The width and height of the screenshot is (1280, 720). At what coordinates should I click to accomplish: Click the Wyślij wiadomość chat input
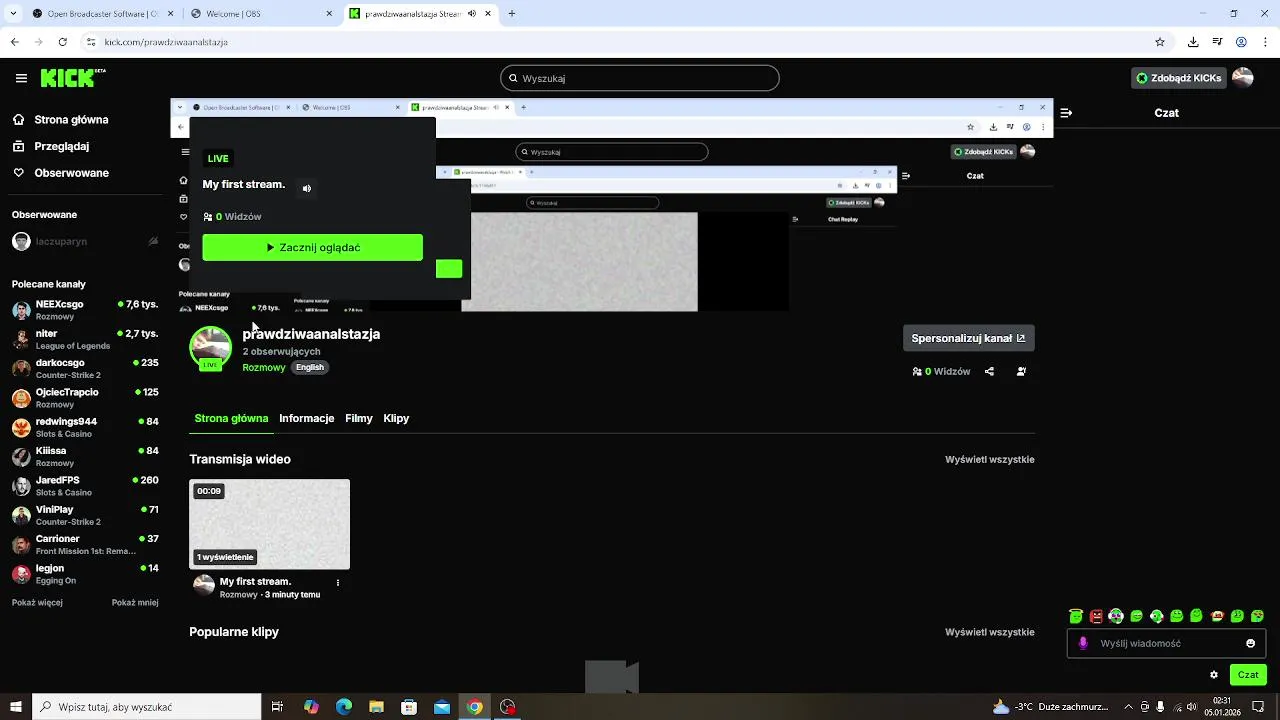[x=1166, y=644]
